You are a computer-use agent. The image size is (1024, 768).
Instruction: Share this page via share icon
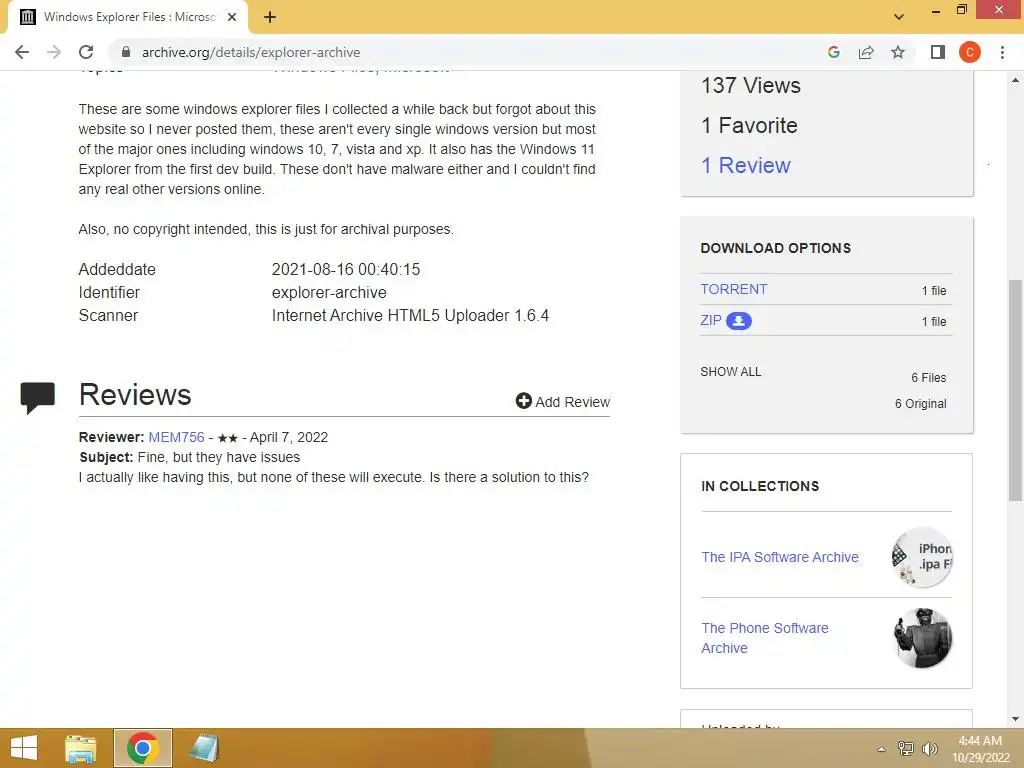tap(866, 52)
